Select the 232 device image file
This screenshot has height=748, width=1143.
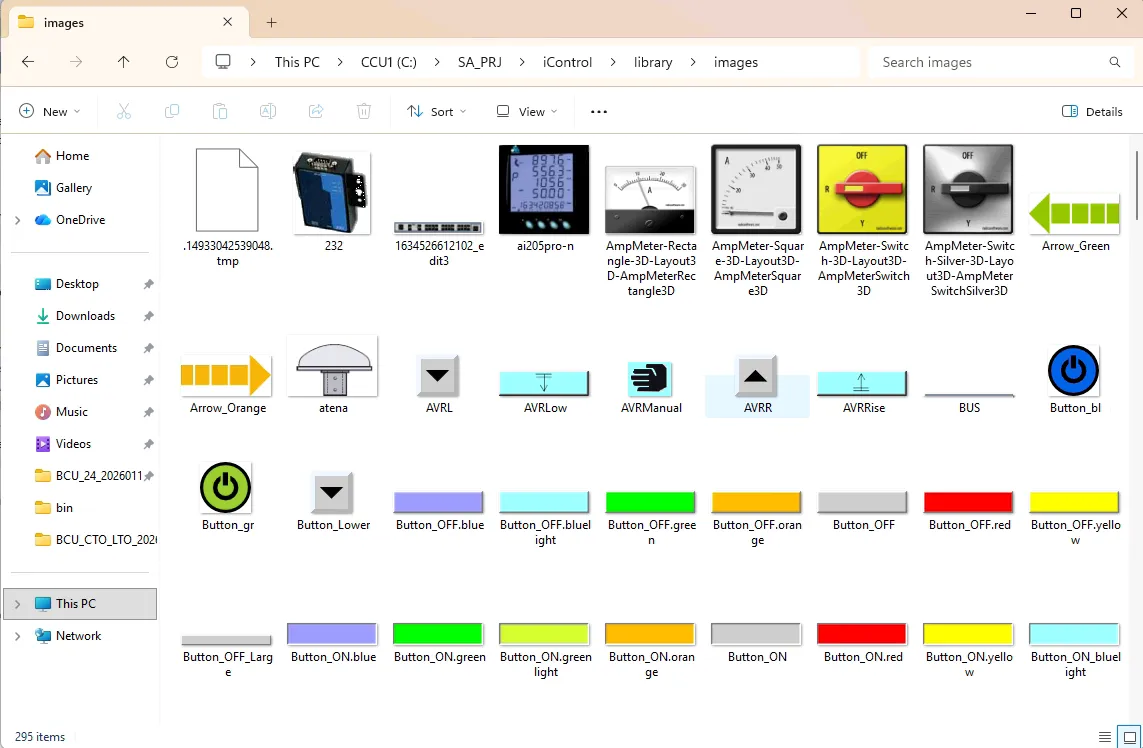tap(333, 200)
